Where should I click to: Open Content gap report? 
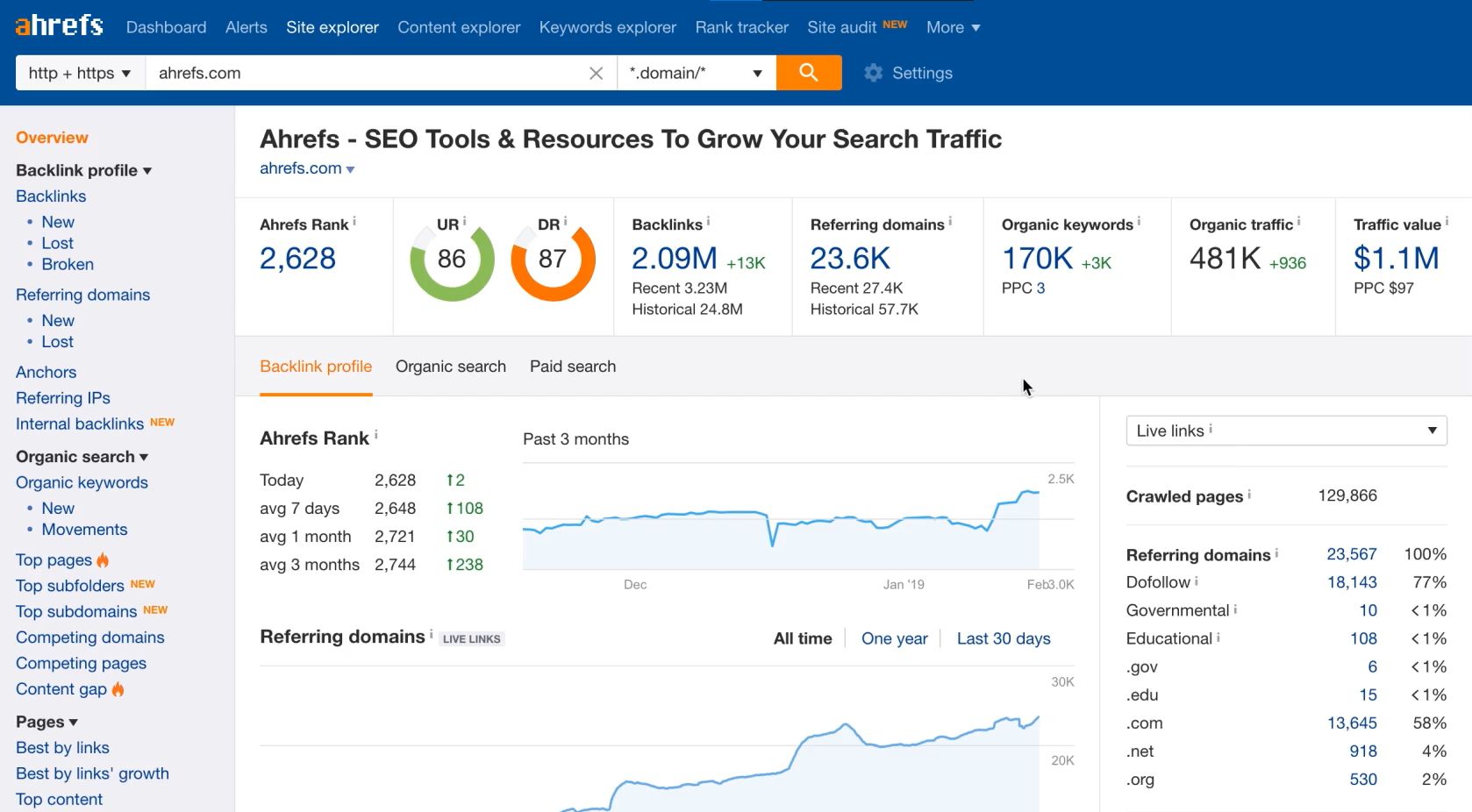point(61,689)
